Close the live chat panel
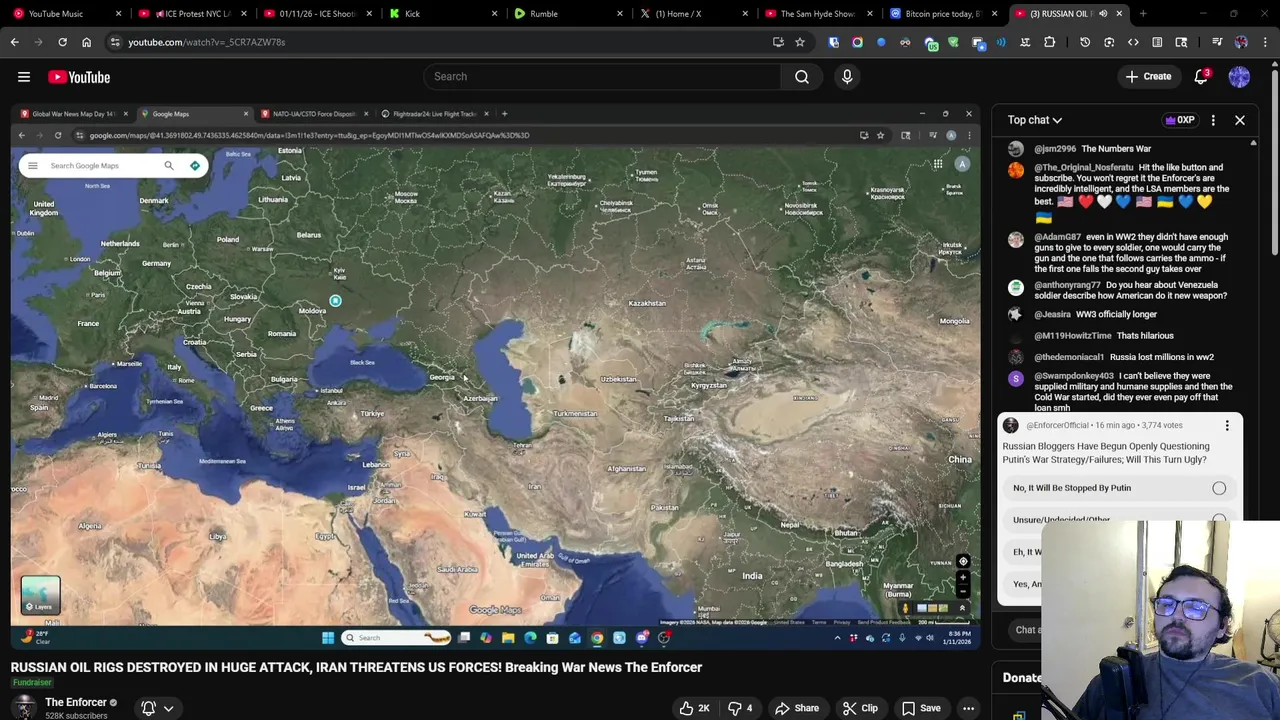The width and height of the screenshot is (1280, 720). click(x=1240, y=120)
